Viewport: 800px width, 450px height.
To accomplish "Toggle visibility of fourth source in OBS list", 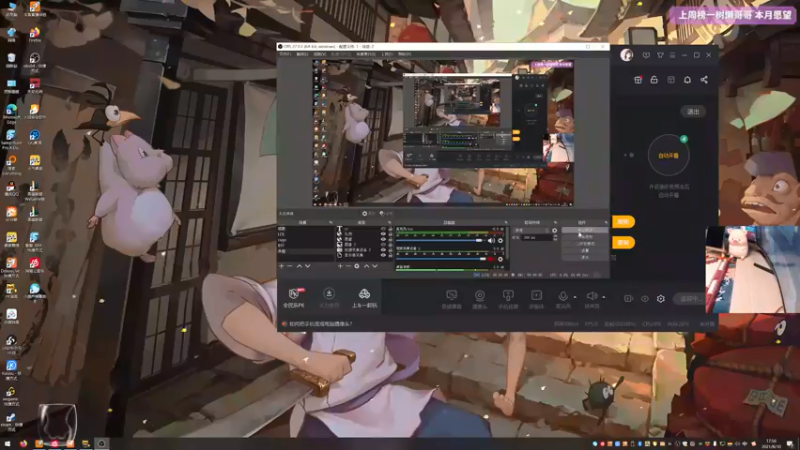I will tap(383, 244).
